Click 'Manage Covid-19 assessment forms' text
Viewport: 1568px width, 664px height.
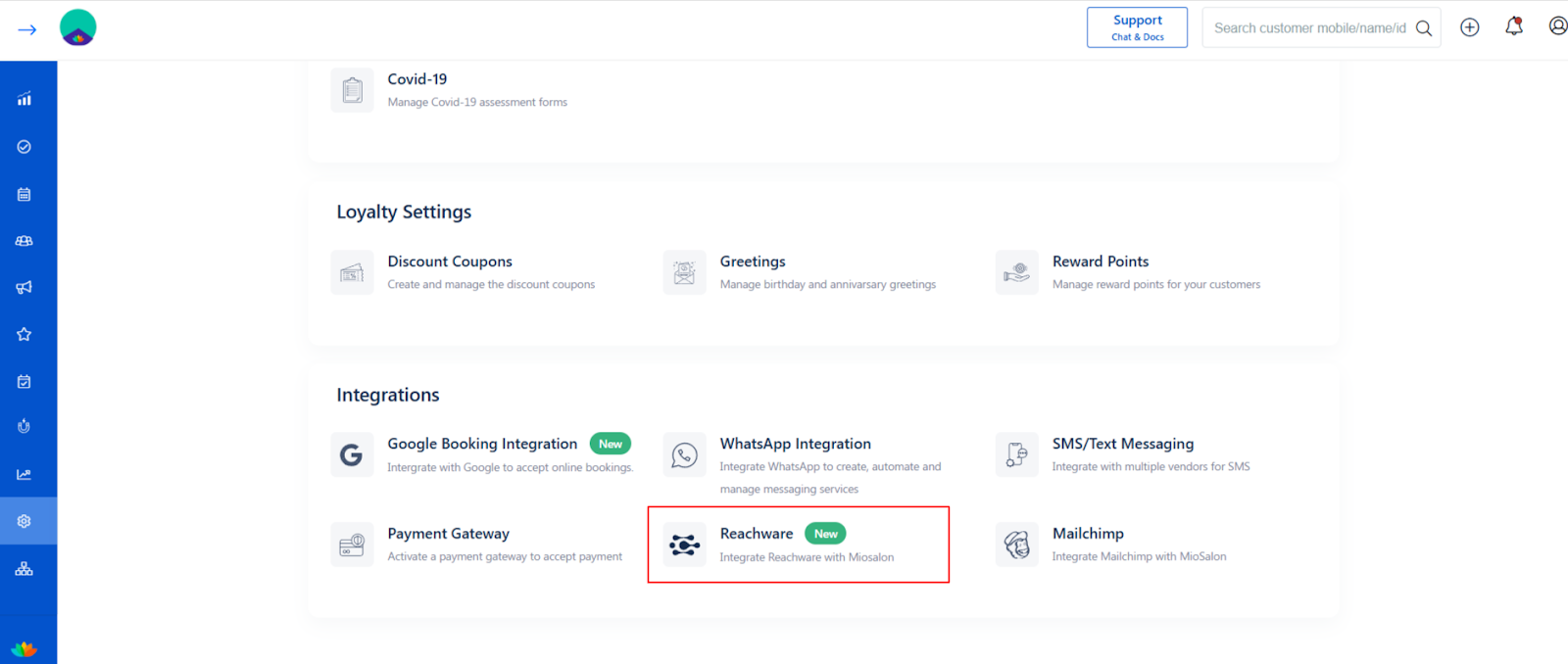(x=477, y=102)
